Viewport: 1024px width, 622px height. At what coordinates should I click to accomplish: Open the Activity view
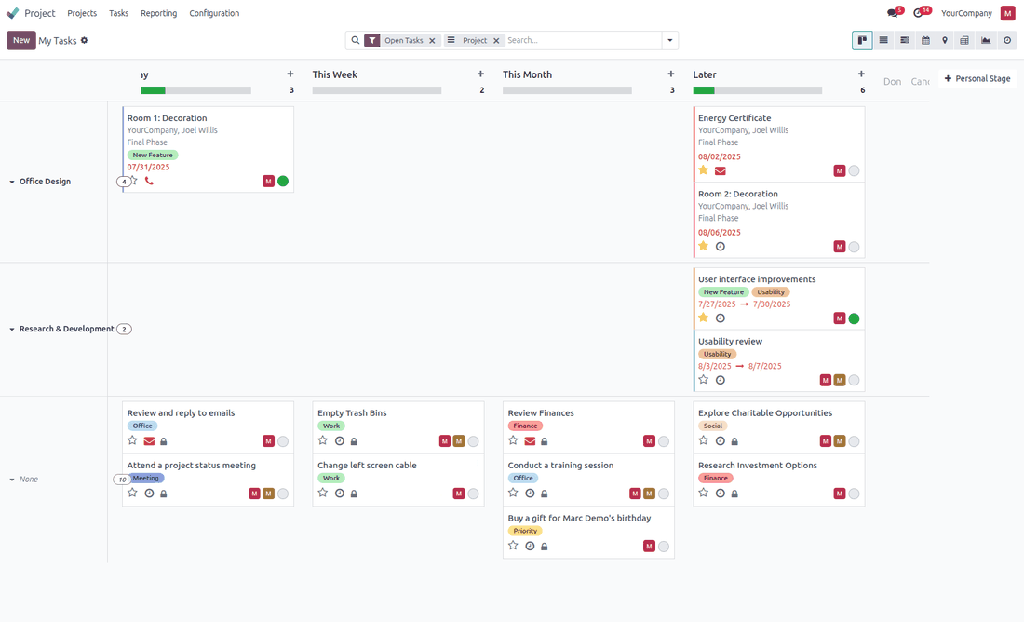click(1007, 41)
